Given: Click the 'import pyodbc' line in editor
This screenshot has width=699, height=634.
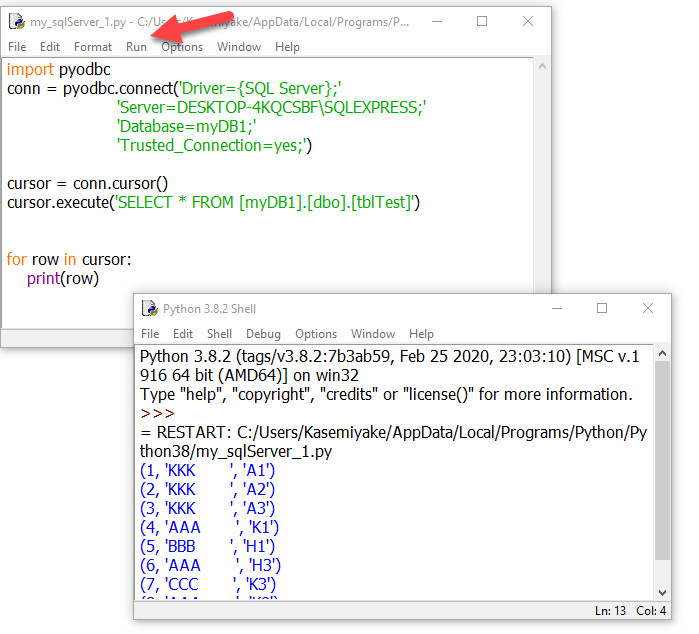Looking at the screenshot, I should (58, 70).
